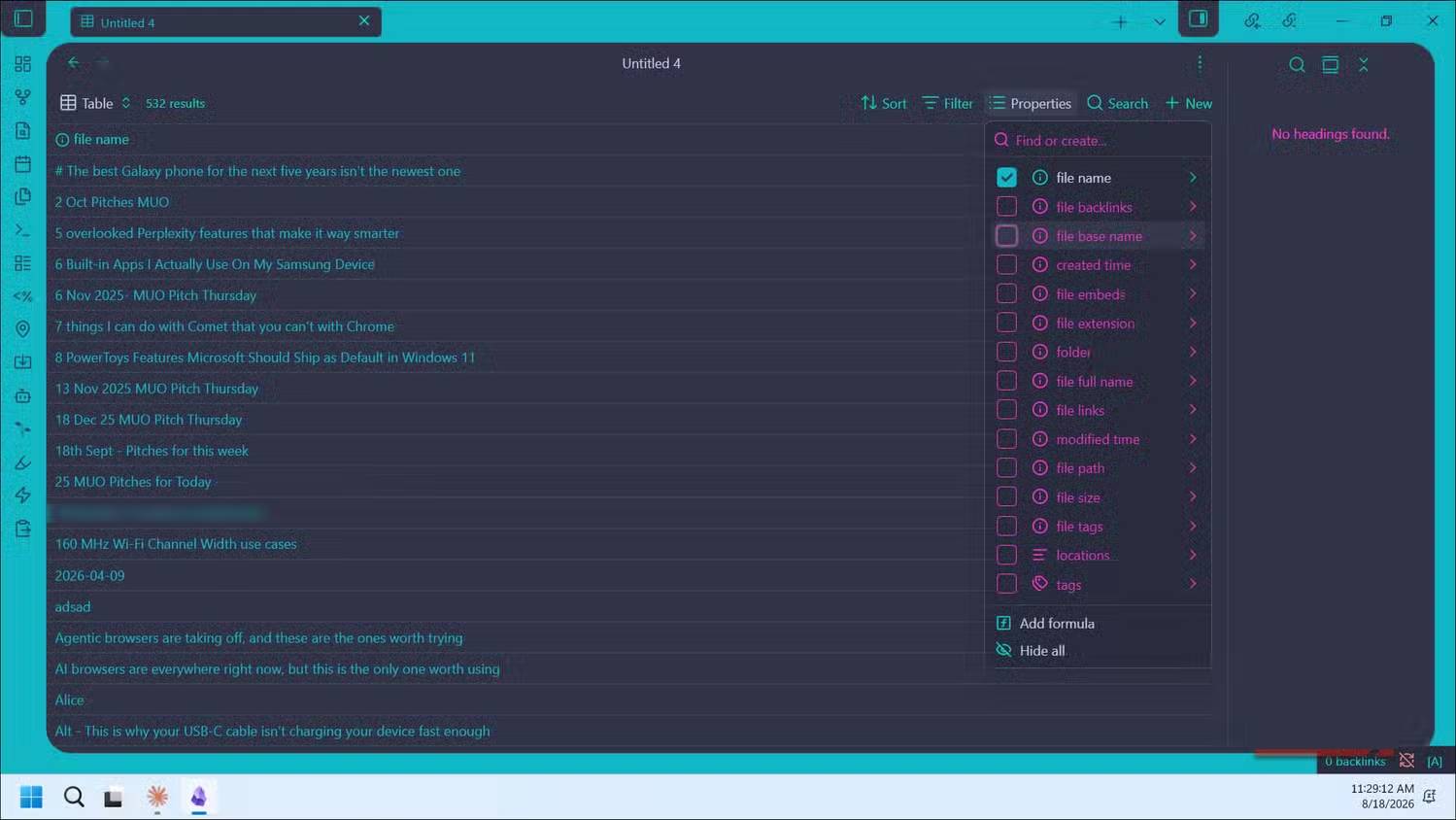Click Hide all properties
This screenshot has height=820, width=1456.
[1031, 650]
